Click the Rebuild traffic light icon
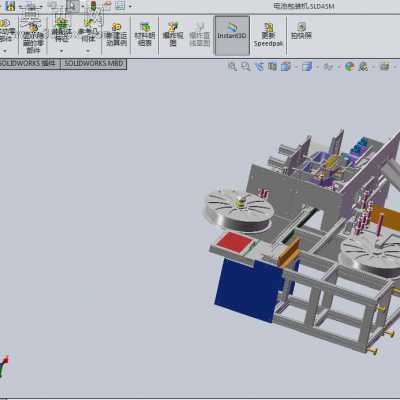The width and height of the screenshot is (400, 400). pos(93,6)
